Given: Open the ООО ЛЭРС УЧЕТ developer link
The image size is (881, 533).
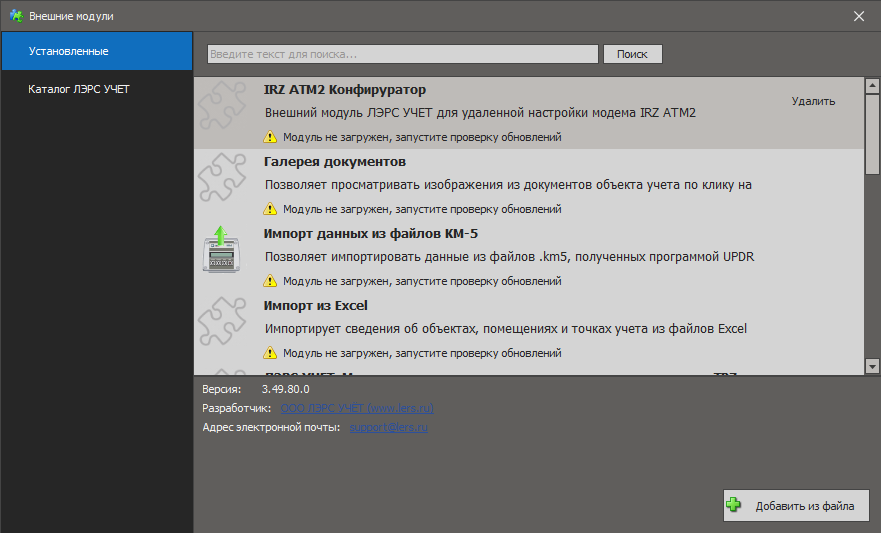Looking at the screenshot, I should click(x=357, y=408).
